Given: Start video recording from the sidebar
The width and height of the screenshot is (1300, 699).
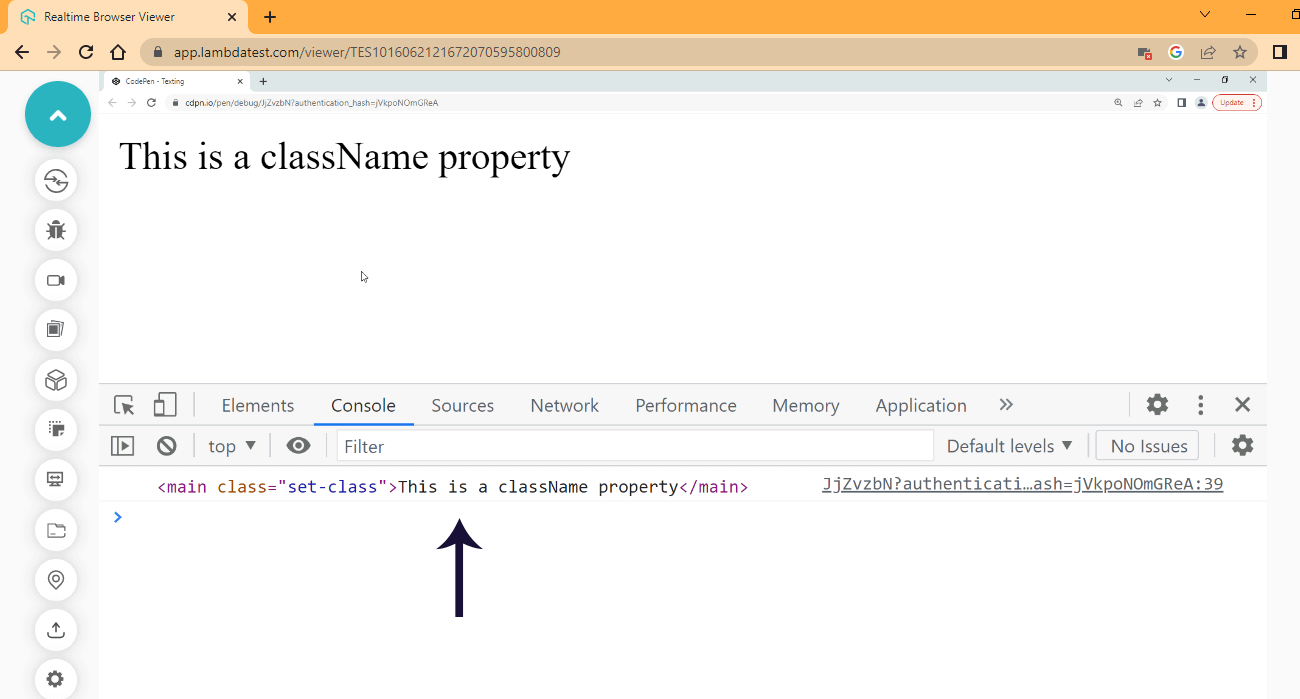Looking at the screenshot, I should (57, 280).
